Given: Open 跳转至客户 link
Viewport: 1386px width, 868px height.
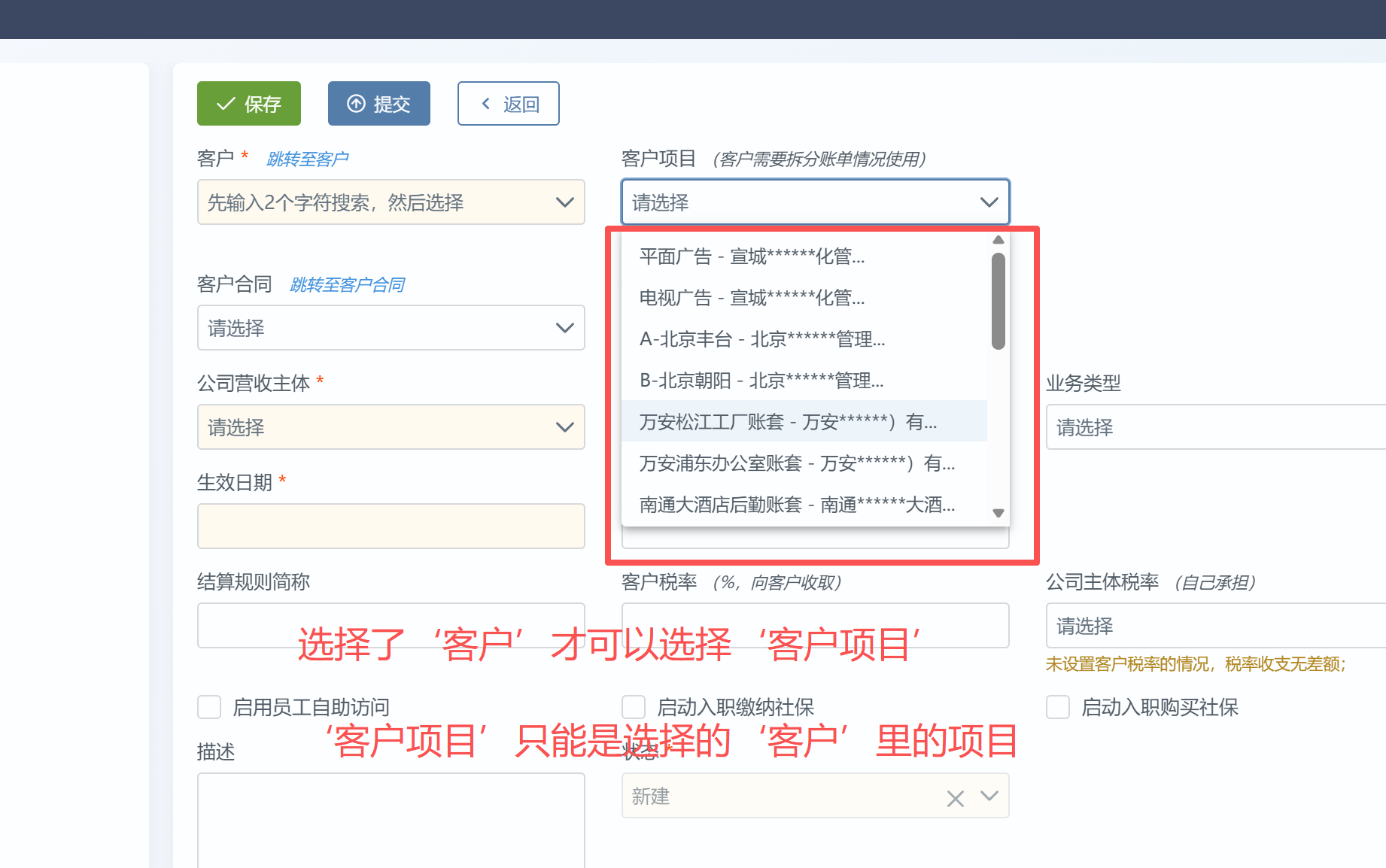Looking at the screenshot, I should (x=307, y=159).
